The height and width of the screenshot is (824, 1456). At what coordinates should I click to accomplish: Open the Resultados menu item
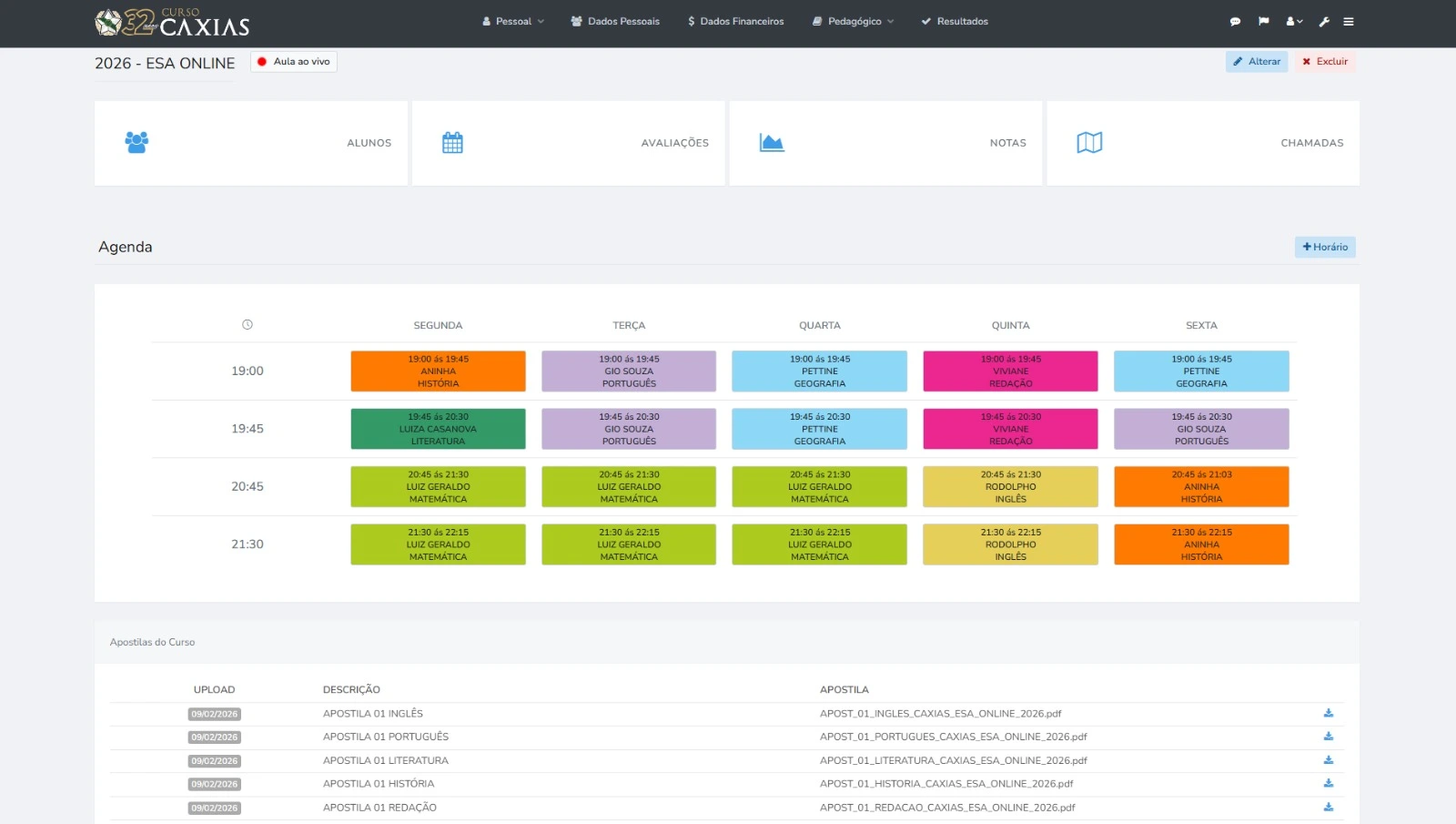[955, 22]
